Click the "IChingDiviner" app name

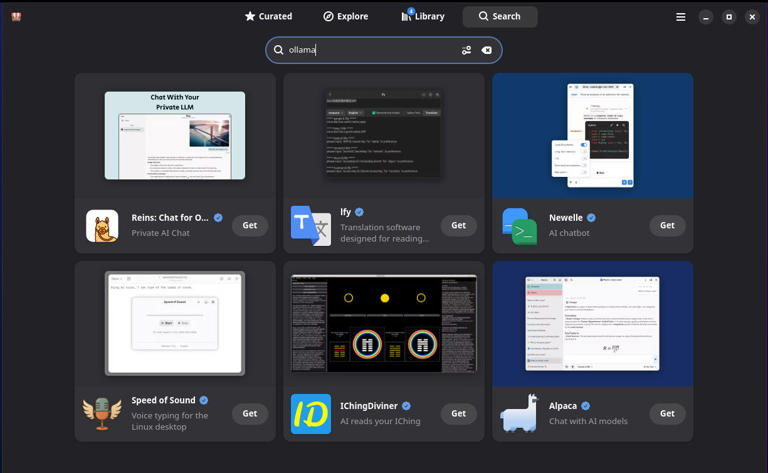click(x=369, y=406)
